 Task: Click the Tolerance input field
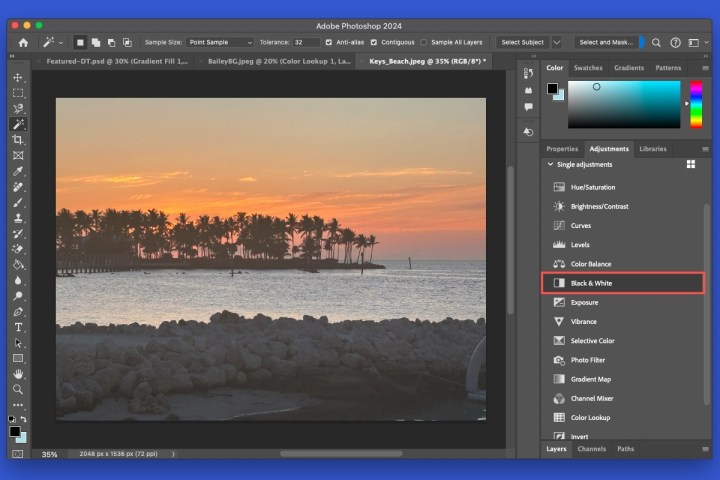[x=307, y=43]
